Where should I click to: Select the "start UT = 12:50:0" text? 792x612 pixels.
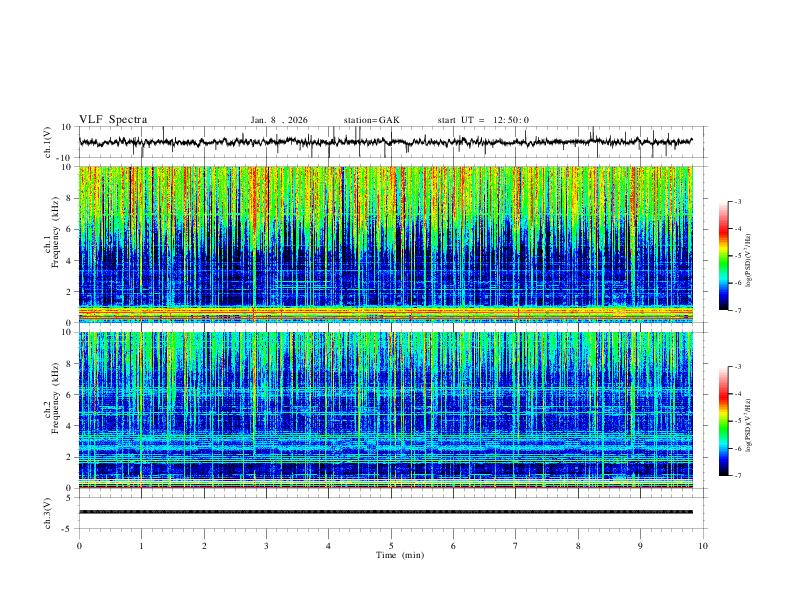(483, 120)
